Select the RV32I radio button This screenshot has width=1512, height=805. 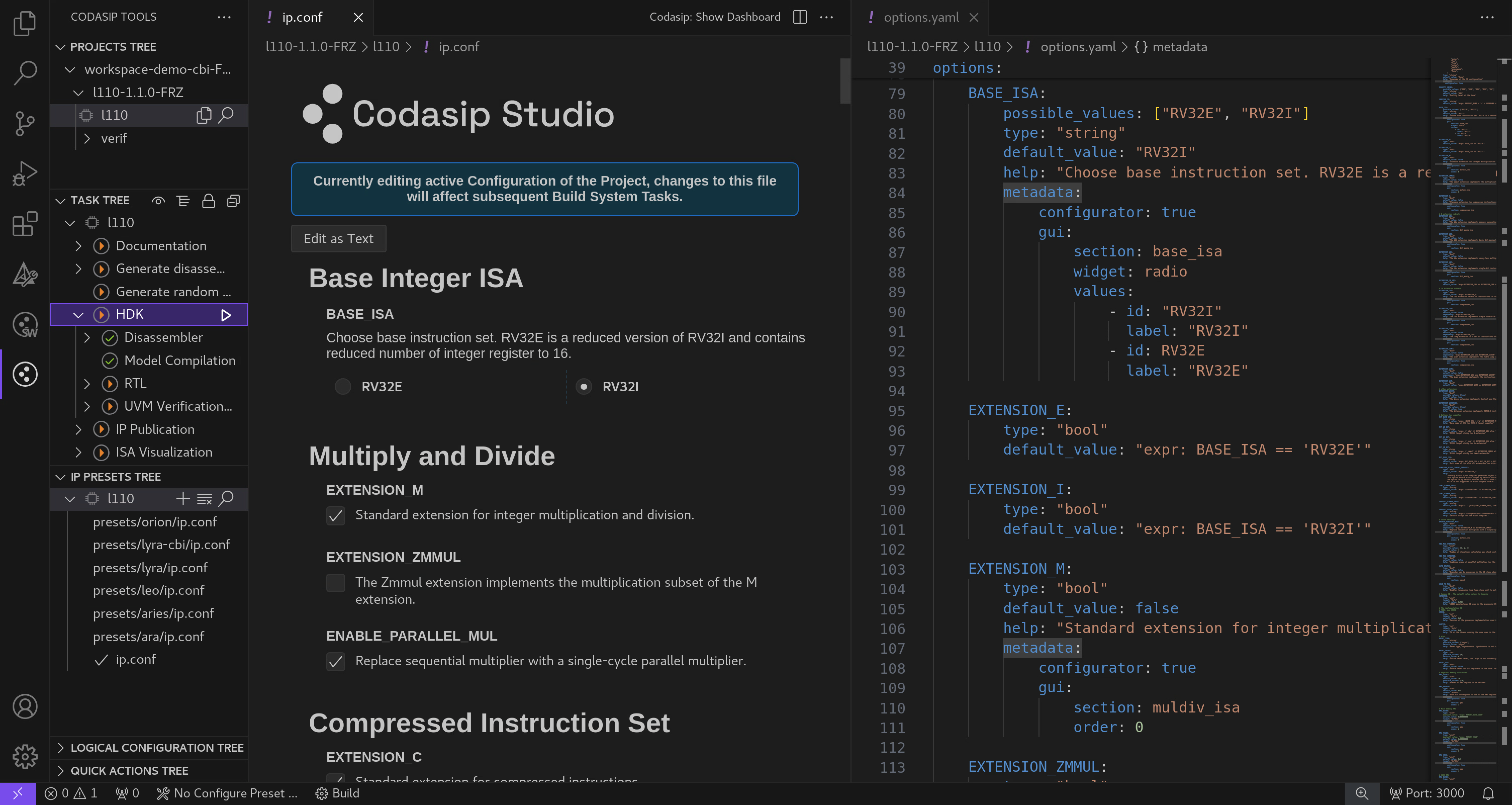click(x=583, y=386)
